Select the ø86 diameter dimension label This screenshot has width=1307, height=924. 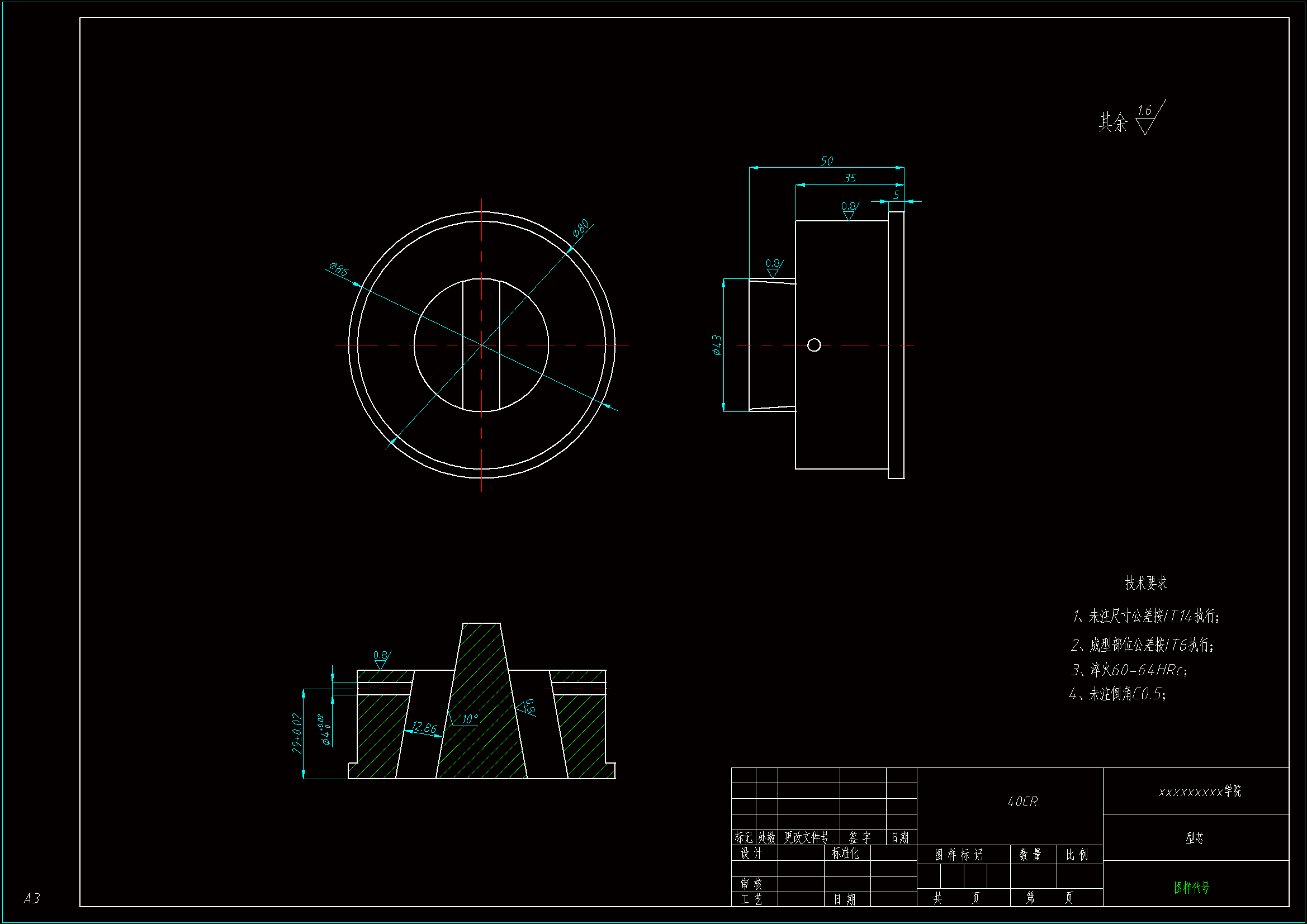339,269
